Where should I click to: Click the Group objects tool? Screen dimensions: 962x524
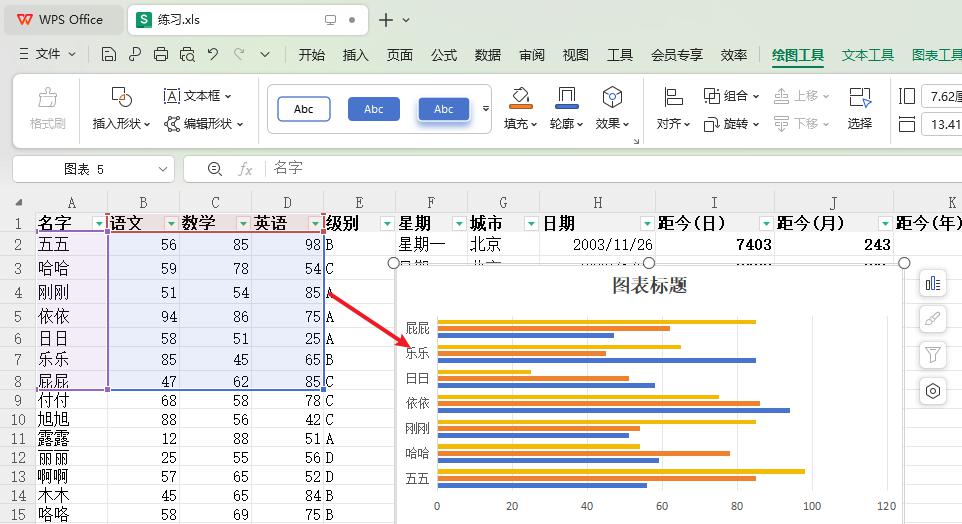pos(731,96)
